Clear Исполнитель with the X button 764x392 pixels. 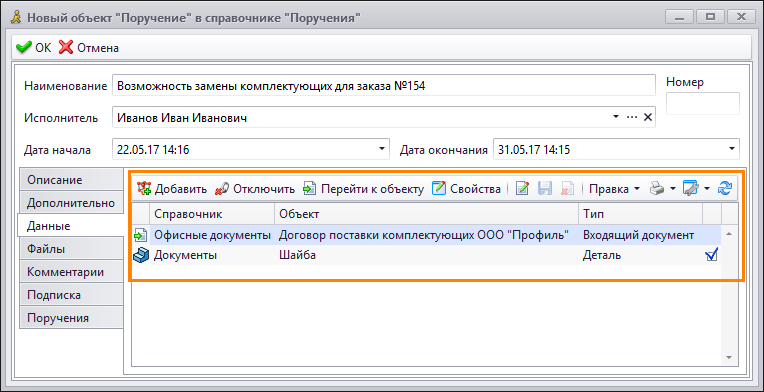click(x=648, y=117)
